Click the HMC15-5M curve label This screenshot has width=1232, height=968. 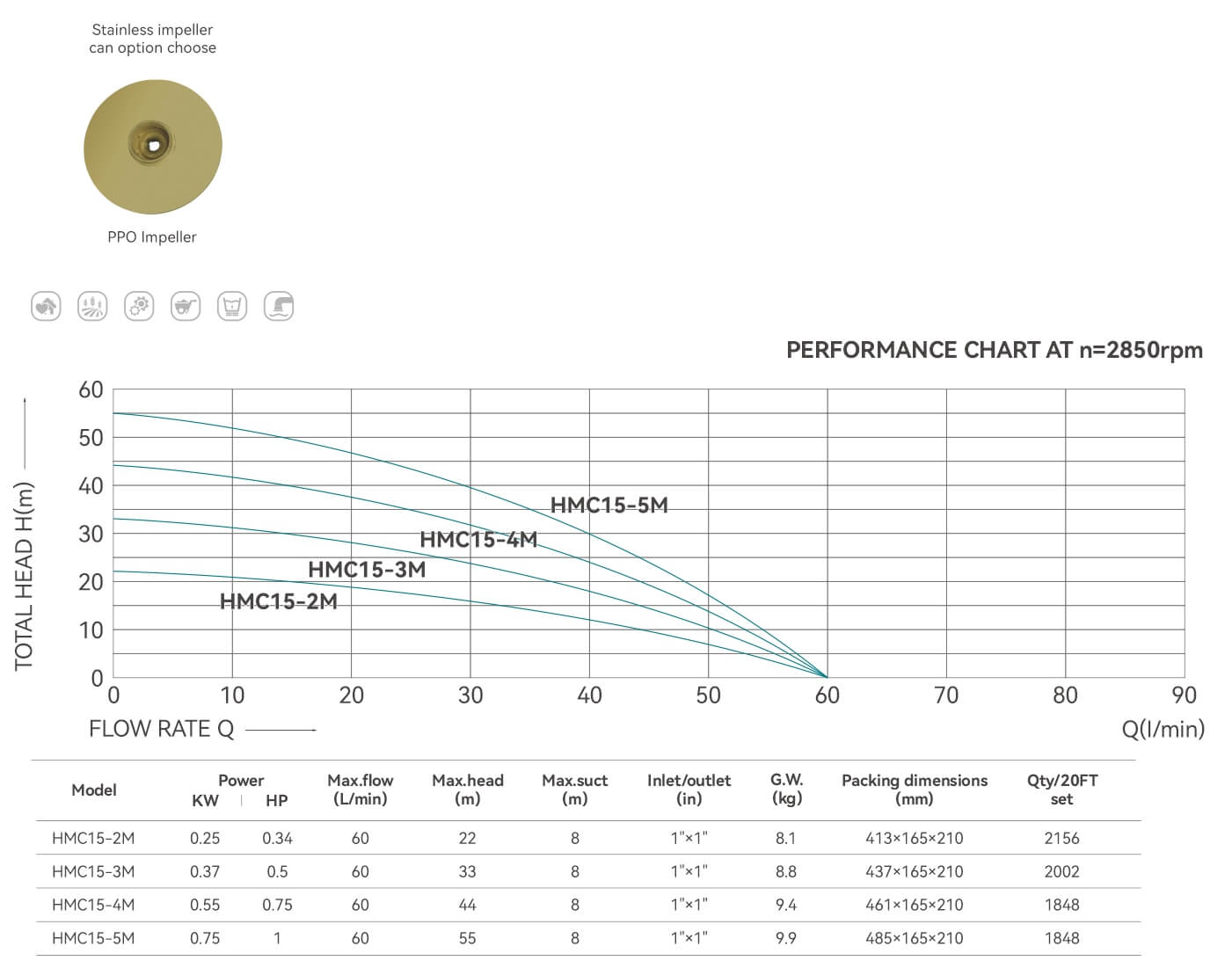coord(609,506)
